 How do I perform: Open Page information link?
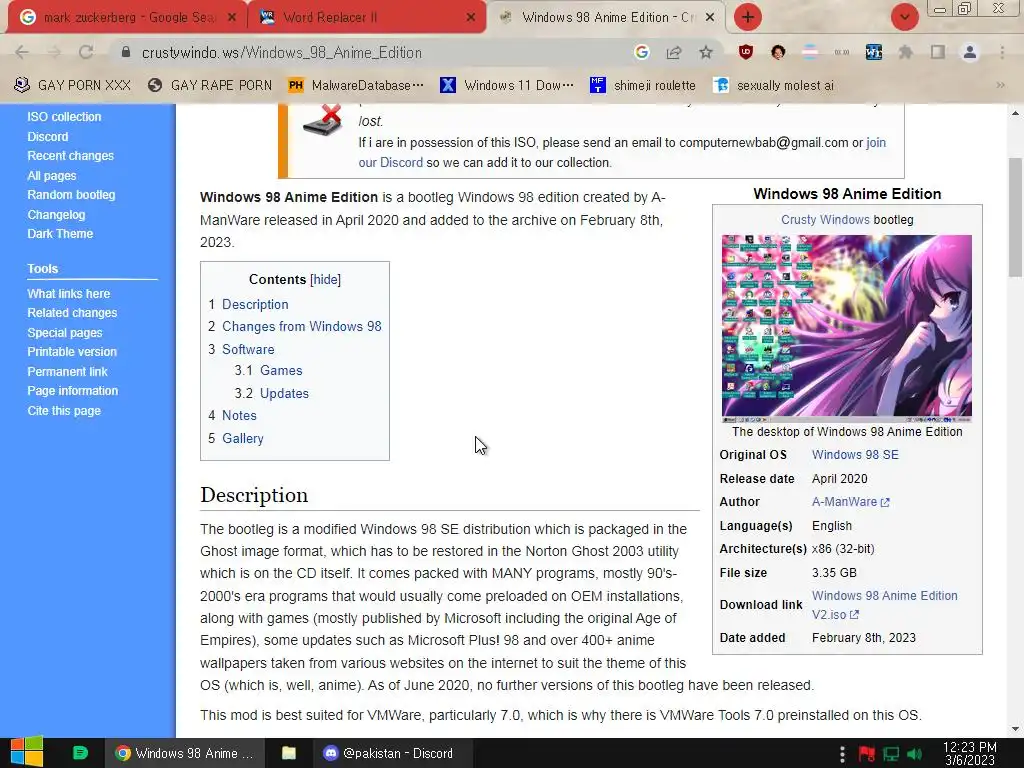click(72, 391)
